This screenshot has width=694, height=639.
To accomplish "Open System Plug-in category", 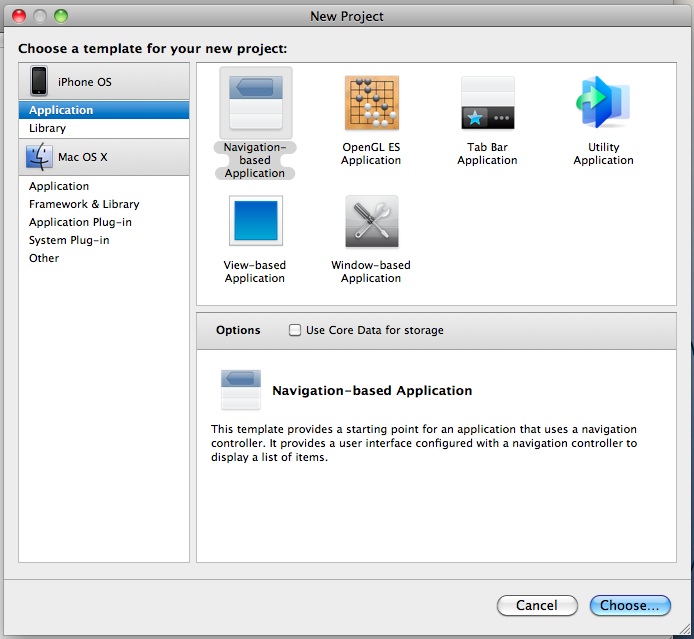I will pyautogui.click(x=104, y=240).
